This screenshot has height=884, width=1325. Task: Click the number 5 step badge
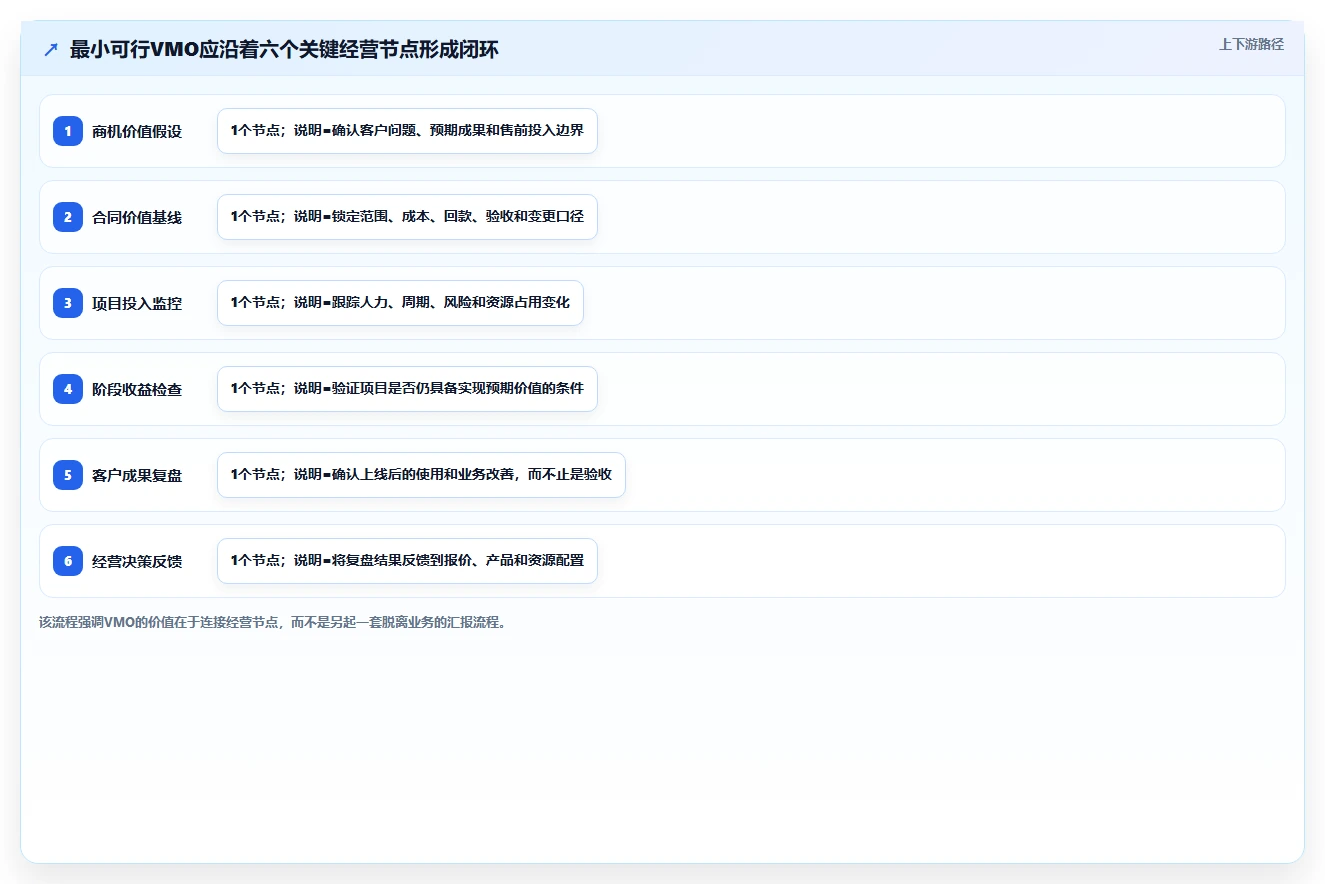(x=68, y=475)
